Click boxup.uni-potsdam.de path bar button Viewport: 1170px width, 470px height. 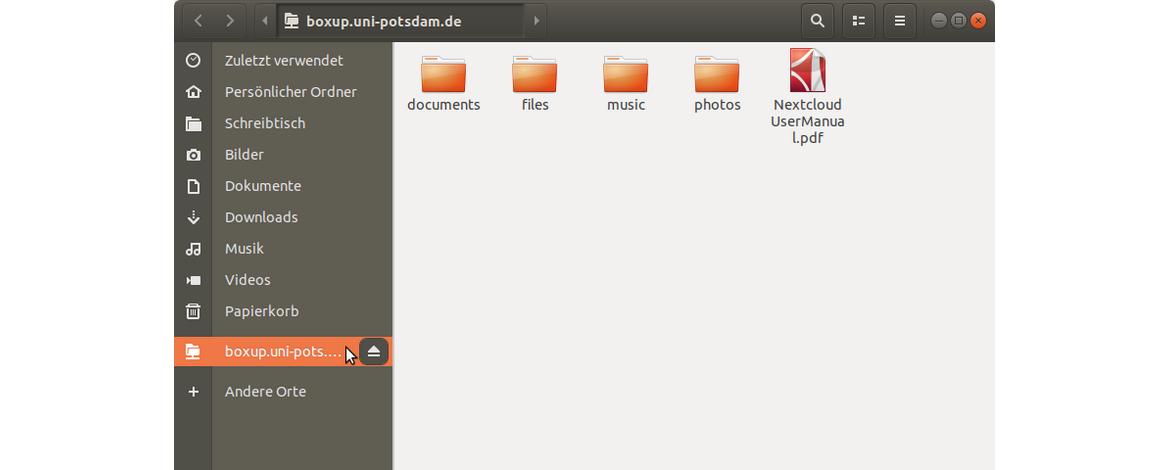(x=372, y=20)
